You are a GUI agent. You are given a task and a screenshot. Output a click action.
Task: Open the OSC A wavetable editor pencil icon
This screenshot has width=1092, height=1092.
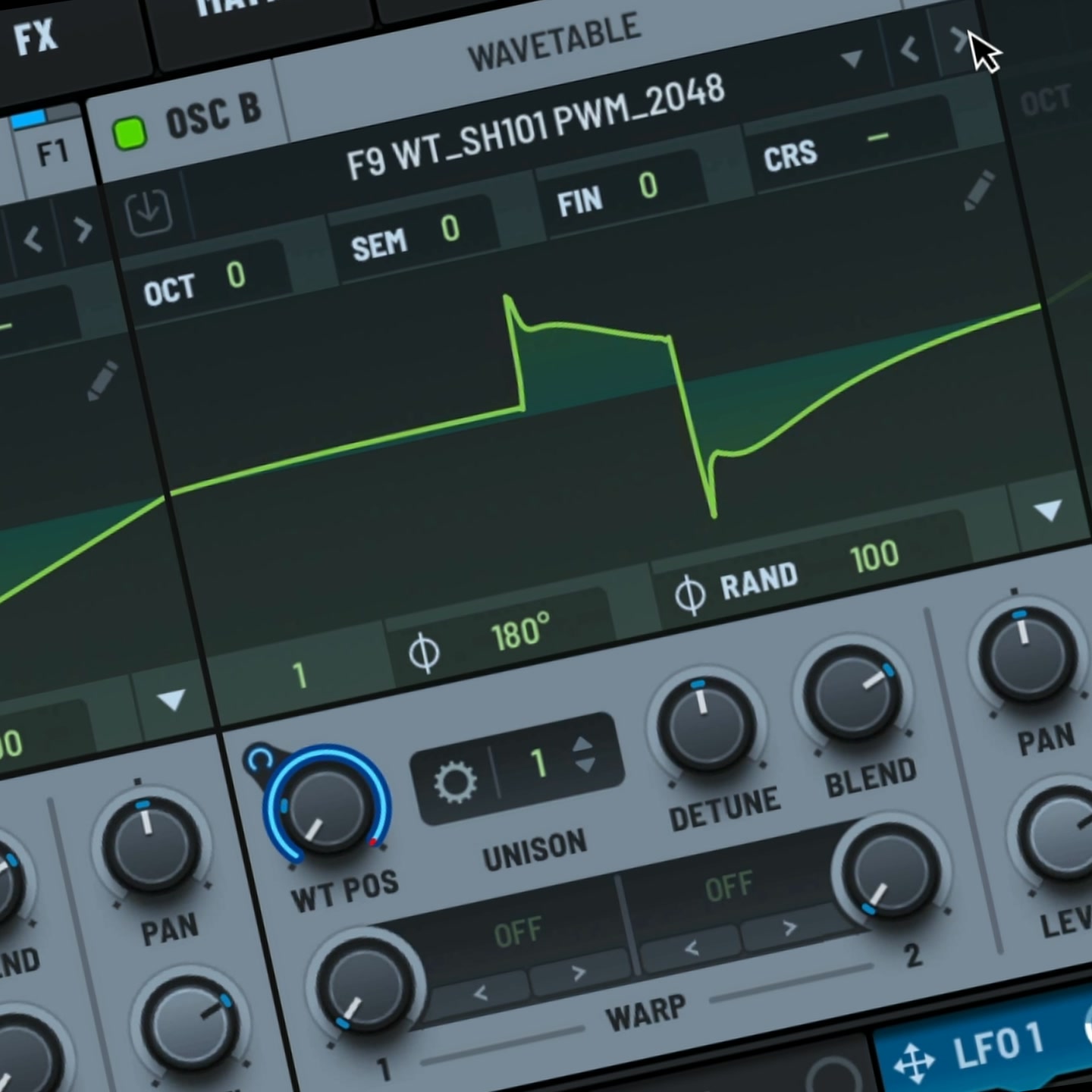pos(102,381)
